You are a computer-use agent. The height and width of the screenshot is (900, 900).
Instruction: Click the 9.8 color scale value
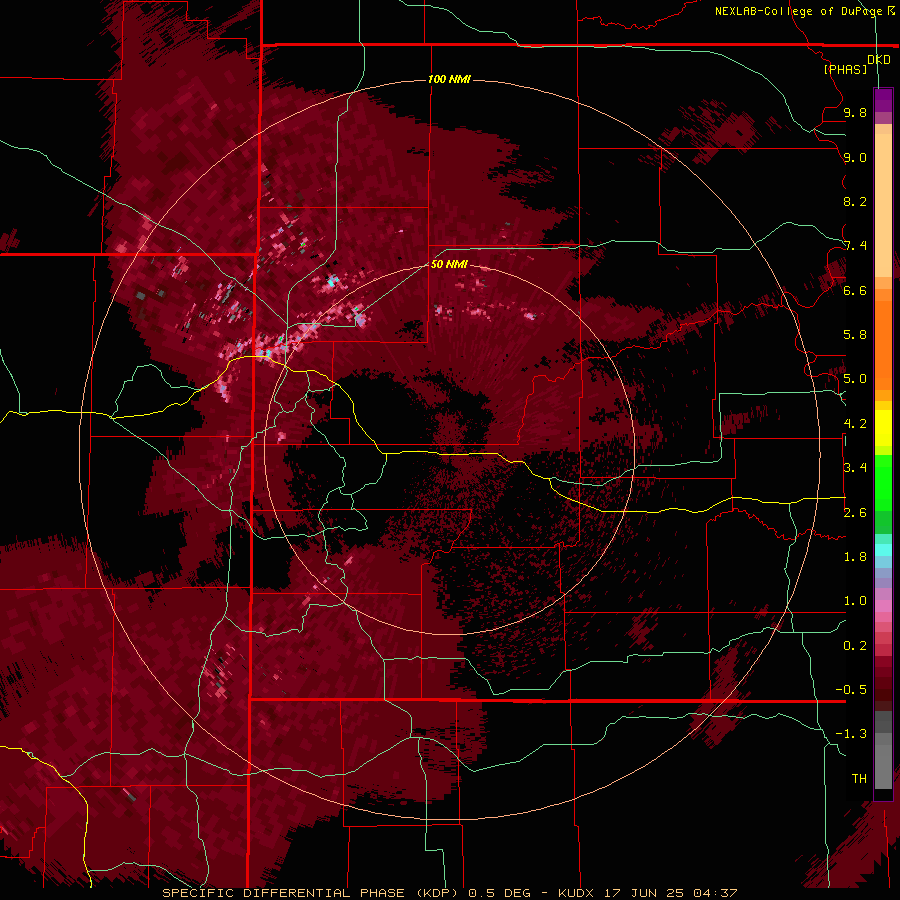click(855, 112)
